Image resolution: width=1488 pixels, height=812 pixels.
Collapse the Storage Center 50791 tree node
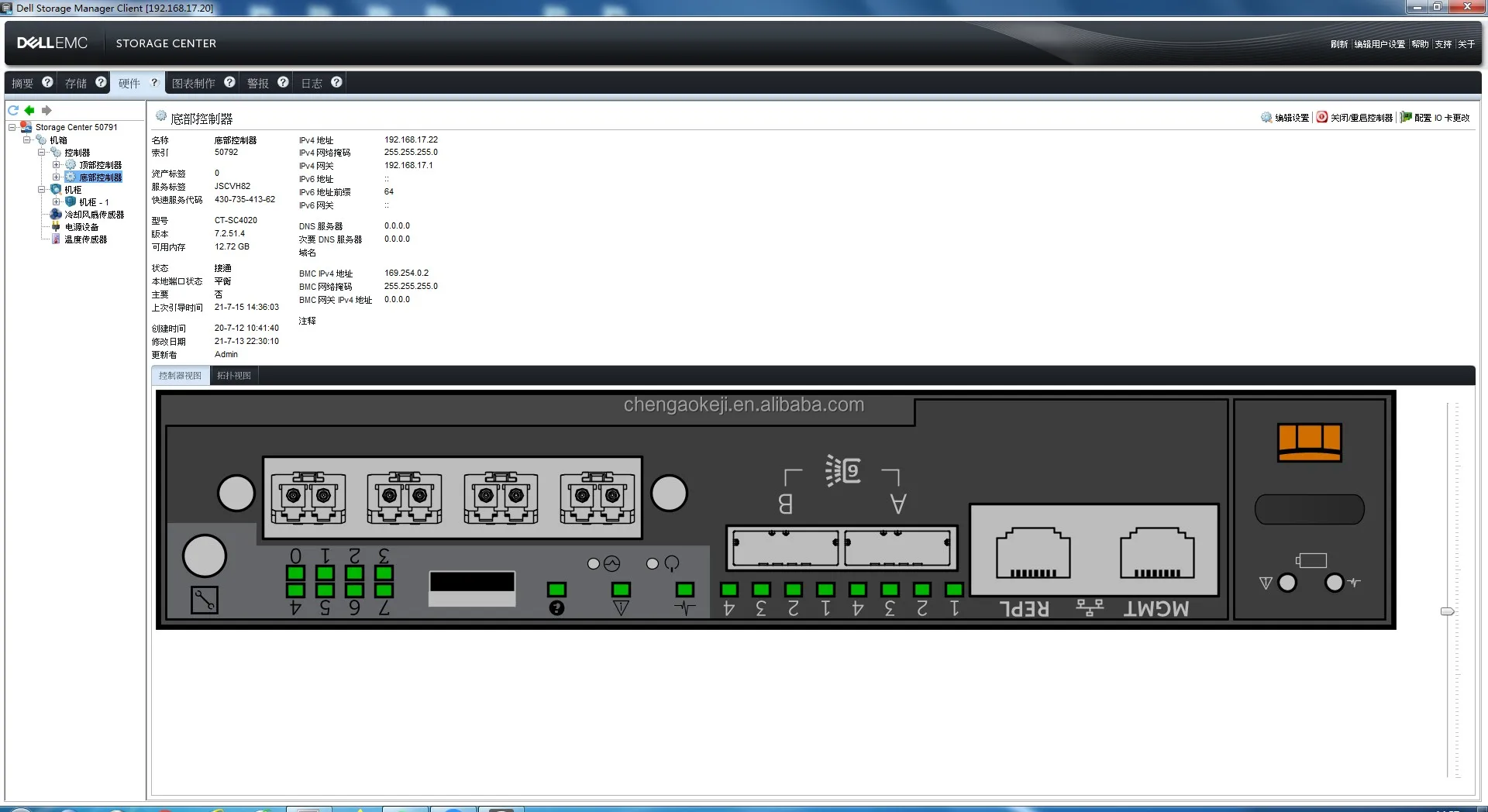[x=12, y=127]
